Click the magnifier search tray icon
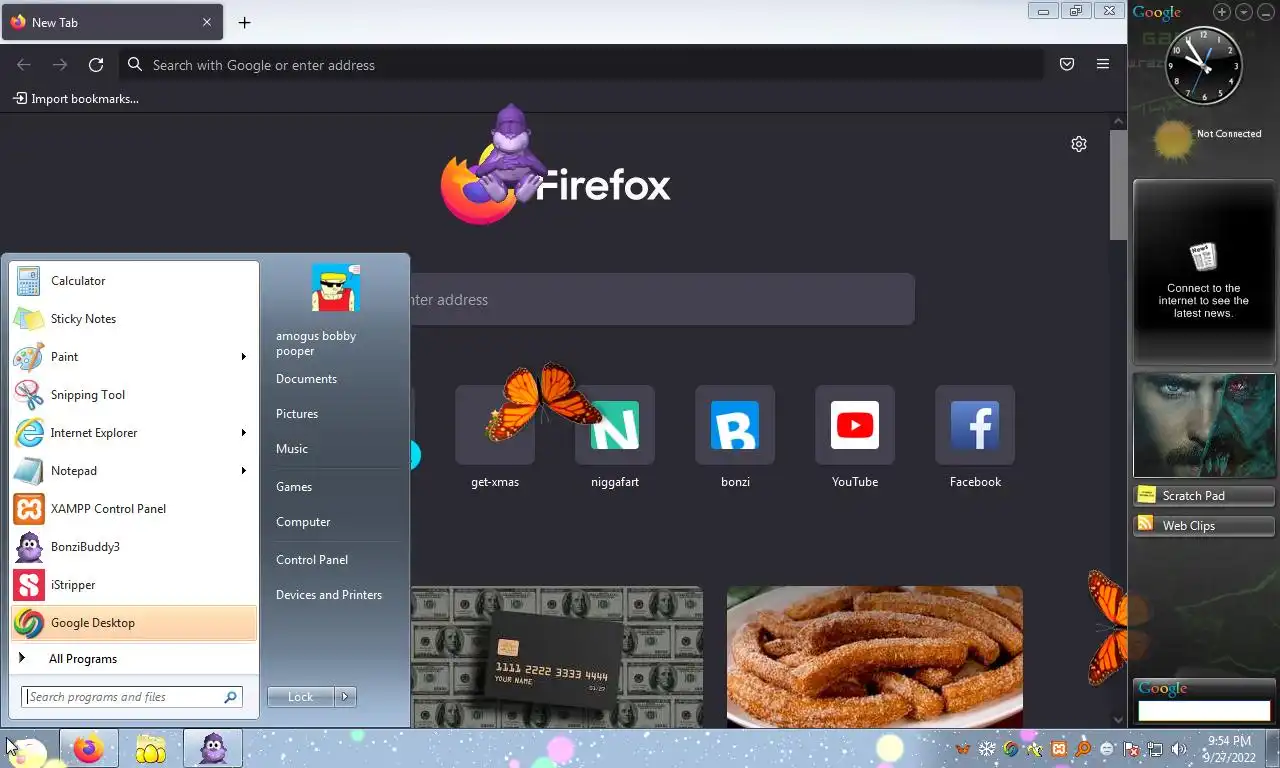The width and height of the screenshot is (1280, 768). point(1083,749)
